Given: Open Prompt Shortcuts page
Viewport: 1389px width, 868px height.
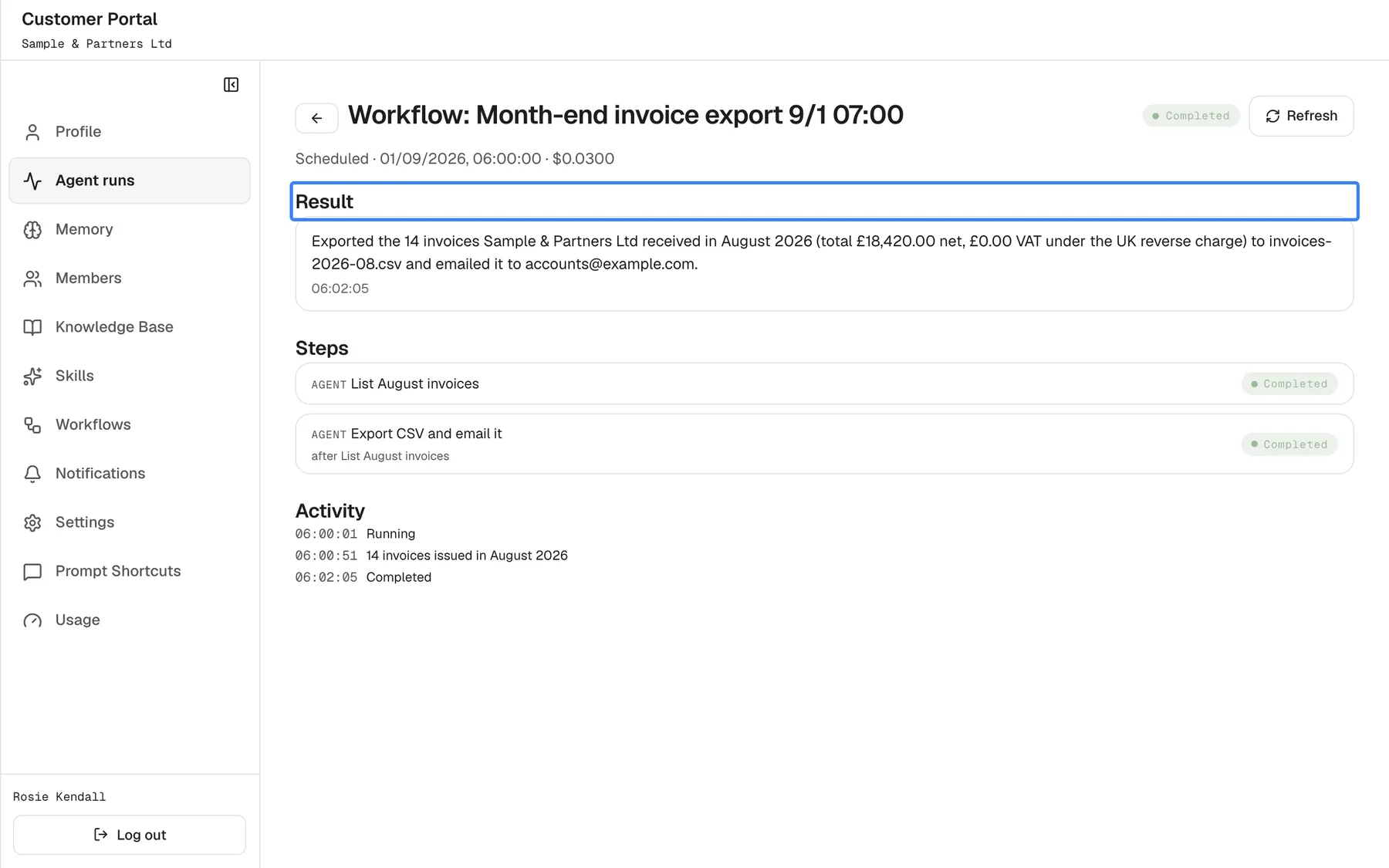Looking at the screenshot, I should tap(130, 571).
